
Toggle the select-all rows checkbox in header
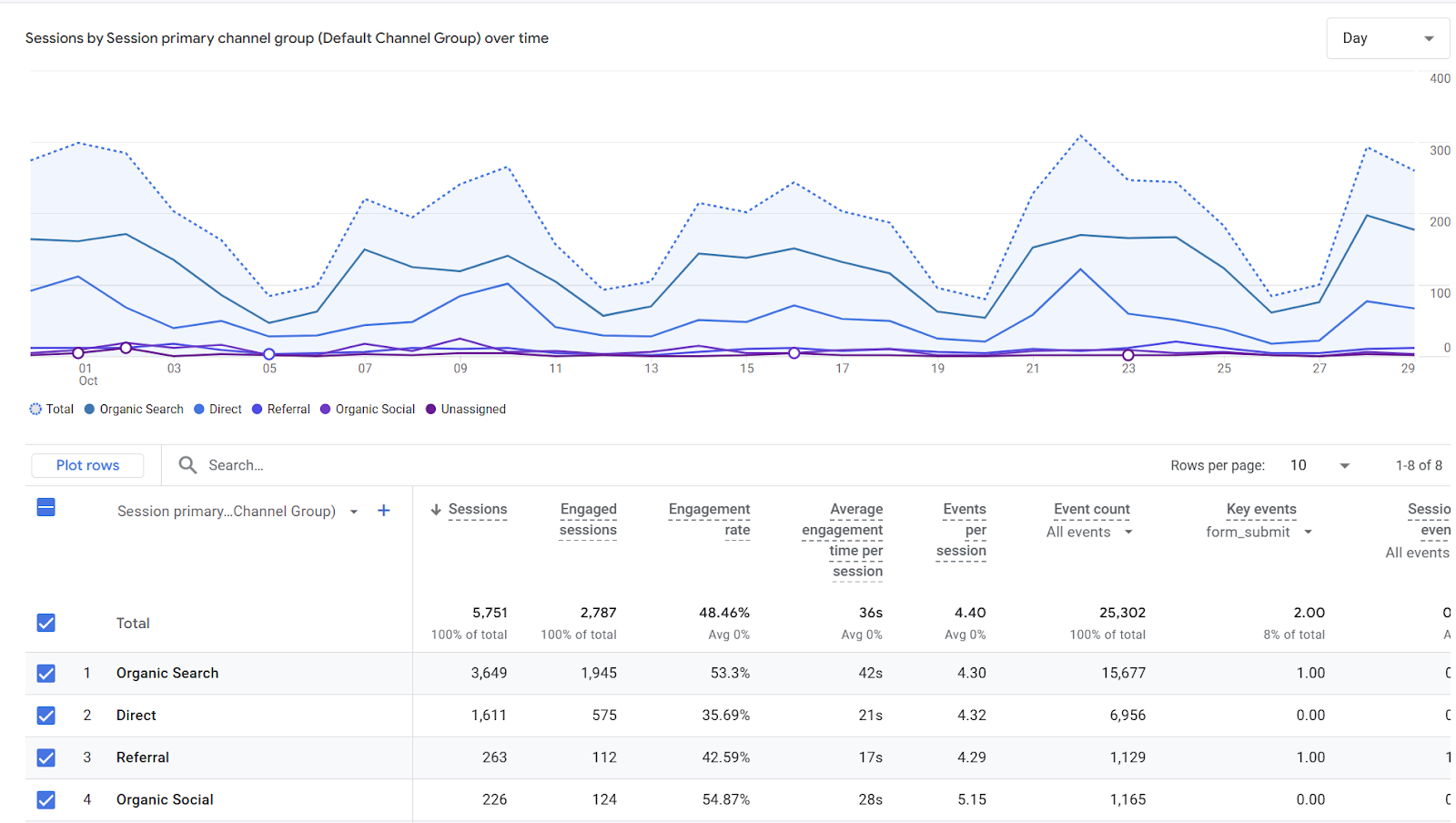(x=46, y=507)
